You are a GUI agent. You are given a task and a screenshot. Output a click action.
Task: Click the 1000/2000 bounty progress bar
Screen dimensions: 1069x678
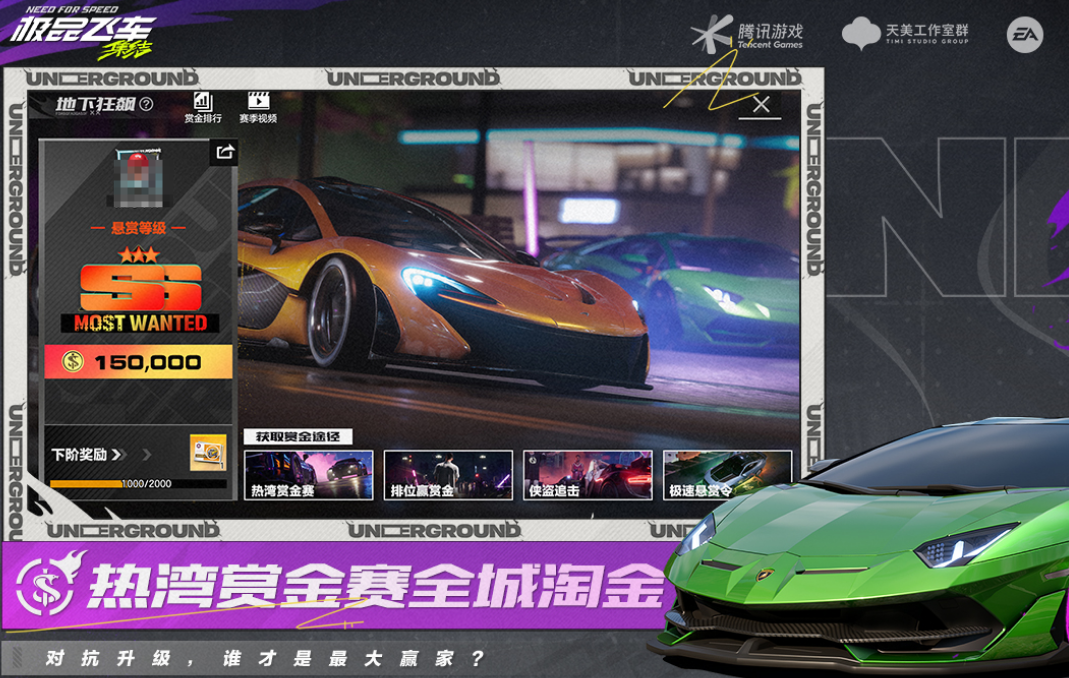click(x=138, y=484)
